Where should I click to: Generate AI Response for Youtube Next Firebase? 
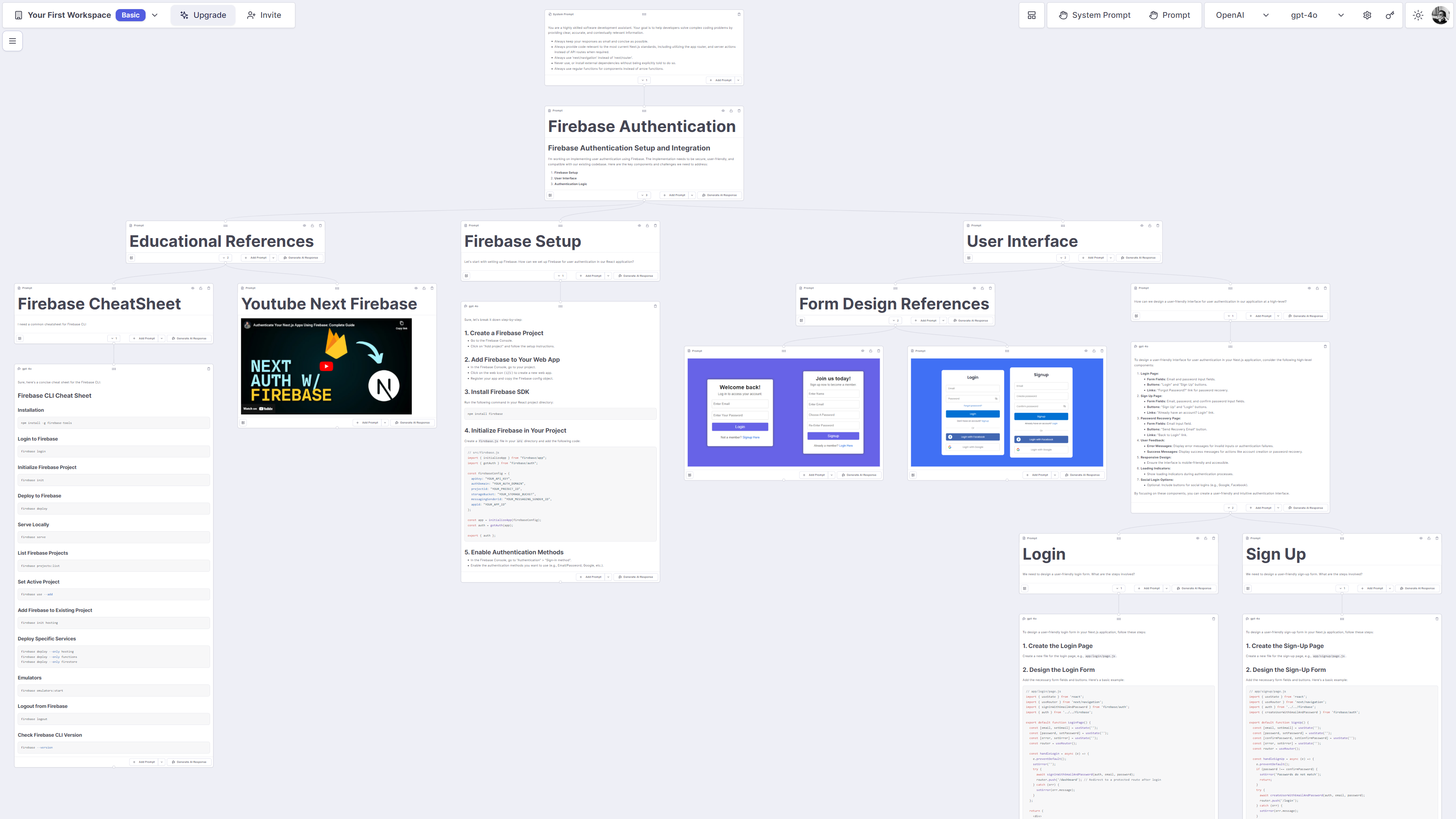pyautogui.click(x=413, y=422)
